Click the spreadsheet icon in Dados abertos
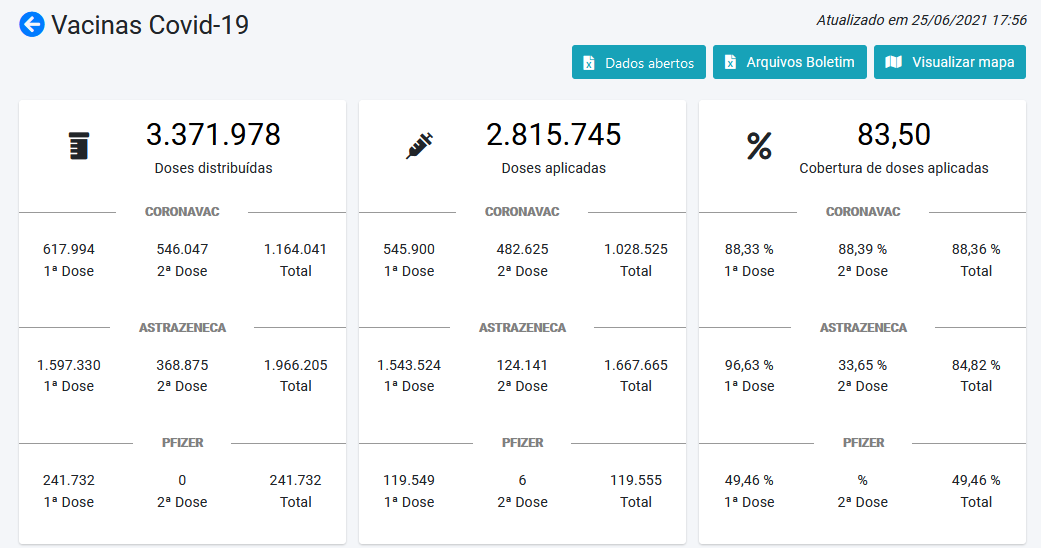This screenshot has width=1041, height=548. pyautogui.click(x=589, y=63)
